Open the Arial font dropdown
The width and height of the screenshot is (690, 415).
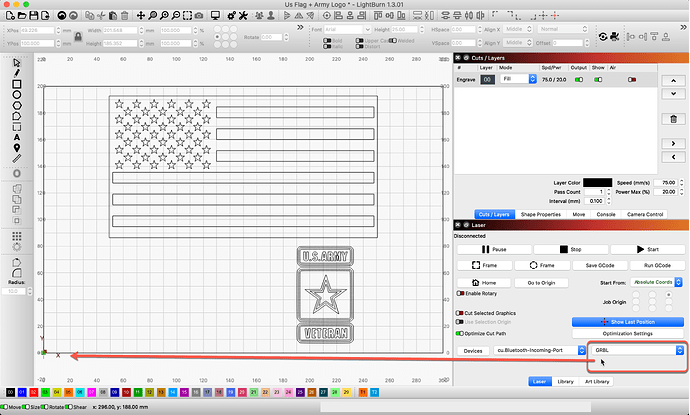[x=348, y=29]
